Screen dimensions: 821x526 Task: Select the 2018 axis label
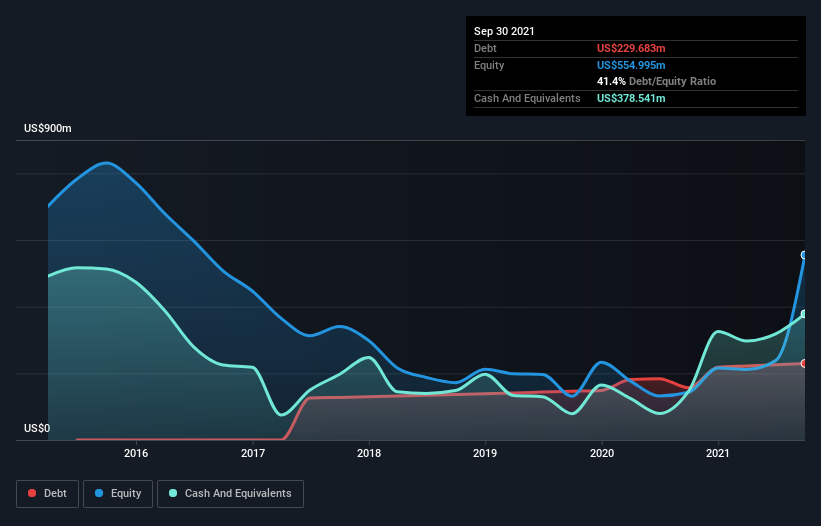pos(369,453)
